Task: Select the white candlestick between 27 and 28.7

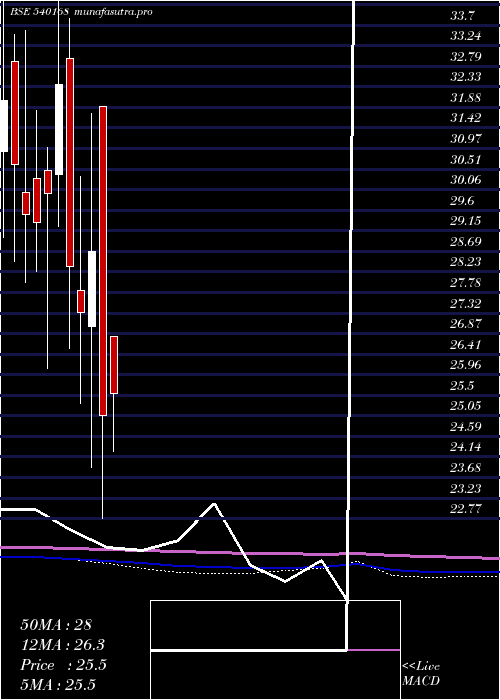Action: (92, 289)
